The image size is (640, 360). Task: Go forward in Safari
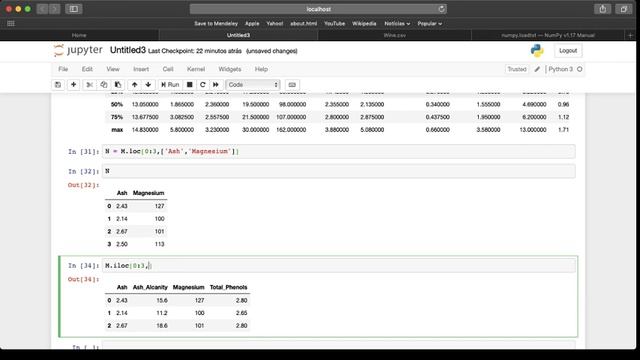(x=55, y=9)
